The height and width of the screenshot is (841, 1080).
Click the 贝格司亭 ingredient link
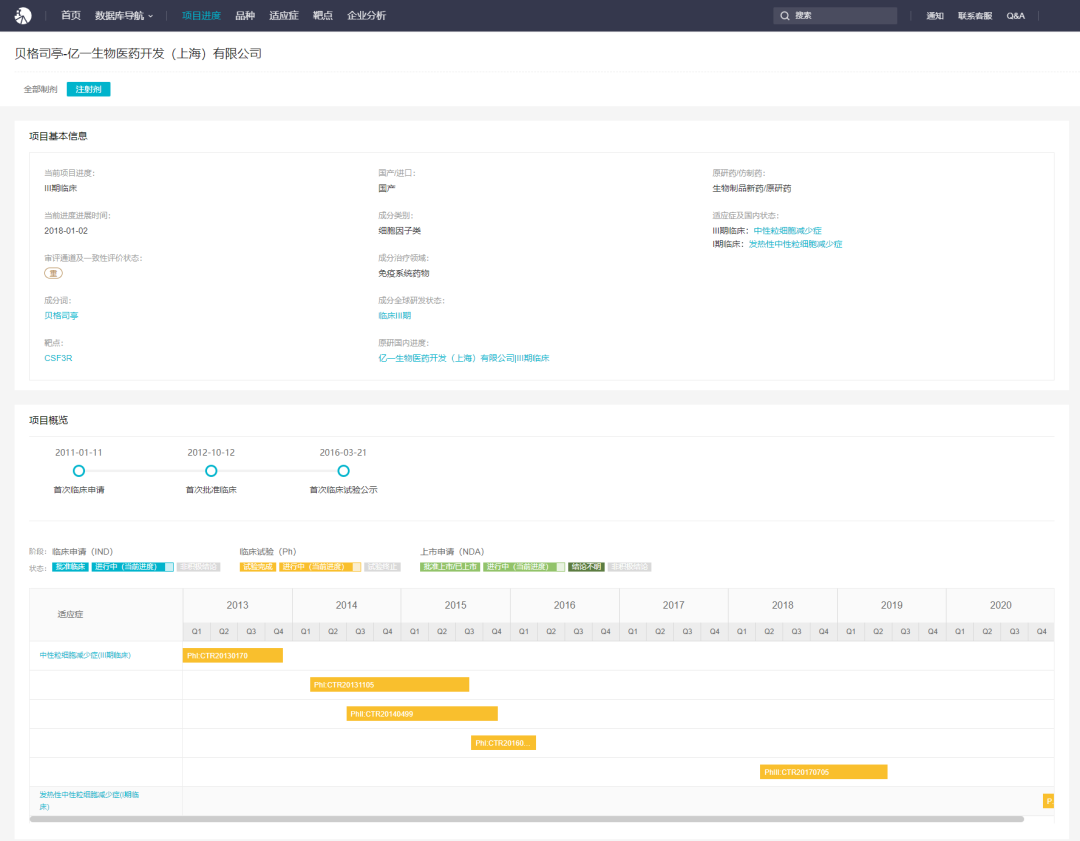tap(61, 316)
